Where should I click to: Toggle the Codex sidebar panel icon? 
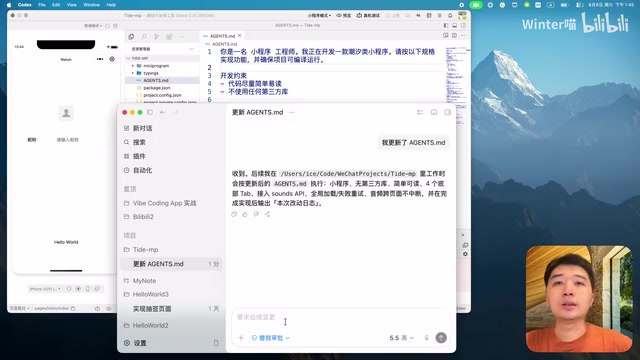[x=150, y=112]
